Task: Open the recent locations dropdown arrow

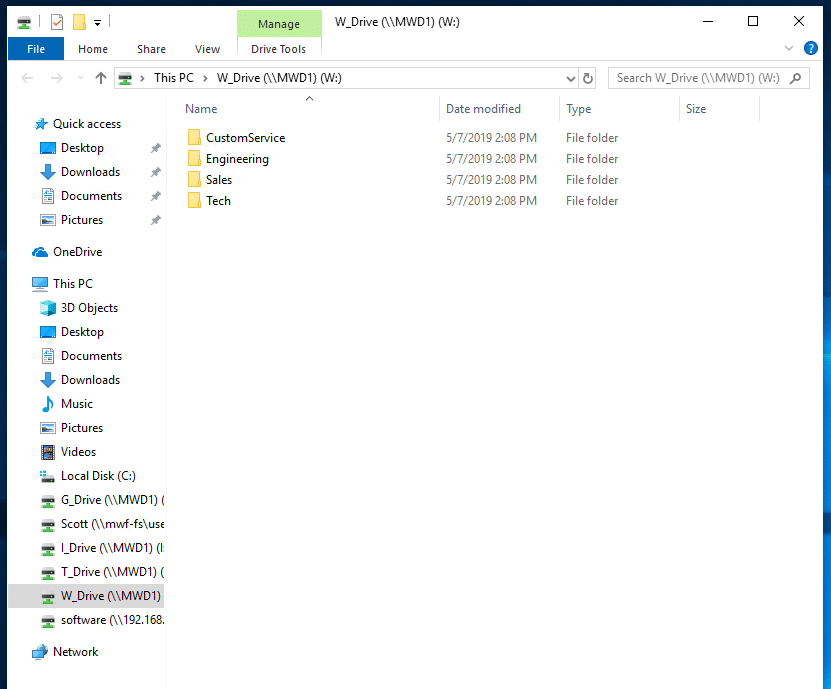Action: pyautogui.click(x=79, y=78)
